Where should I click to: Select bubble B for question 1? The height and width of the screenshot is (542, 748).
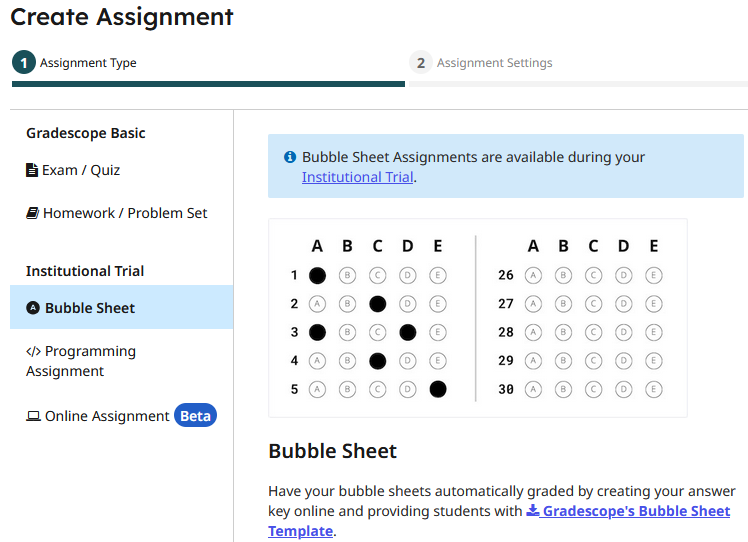click(x=347, y=275)
